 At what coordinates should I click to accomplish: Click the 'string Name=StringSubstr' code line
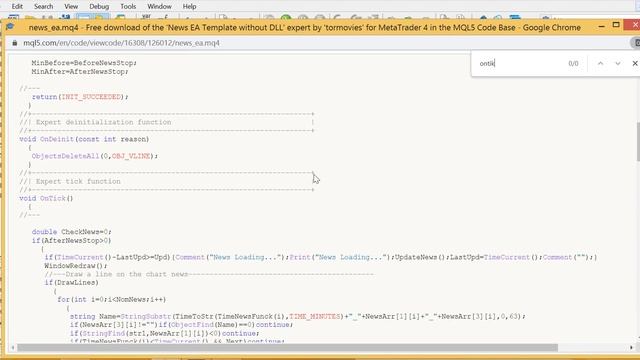pos(298,316)
